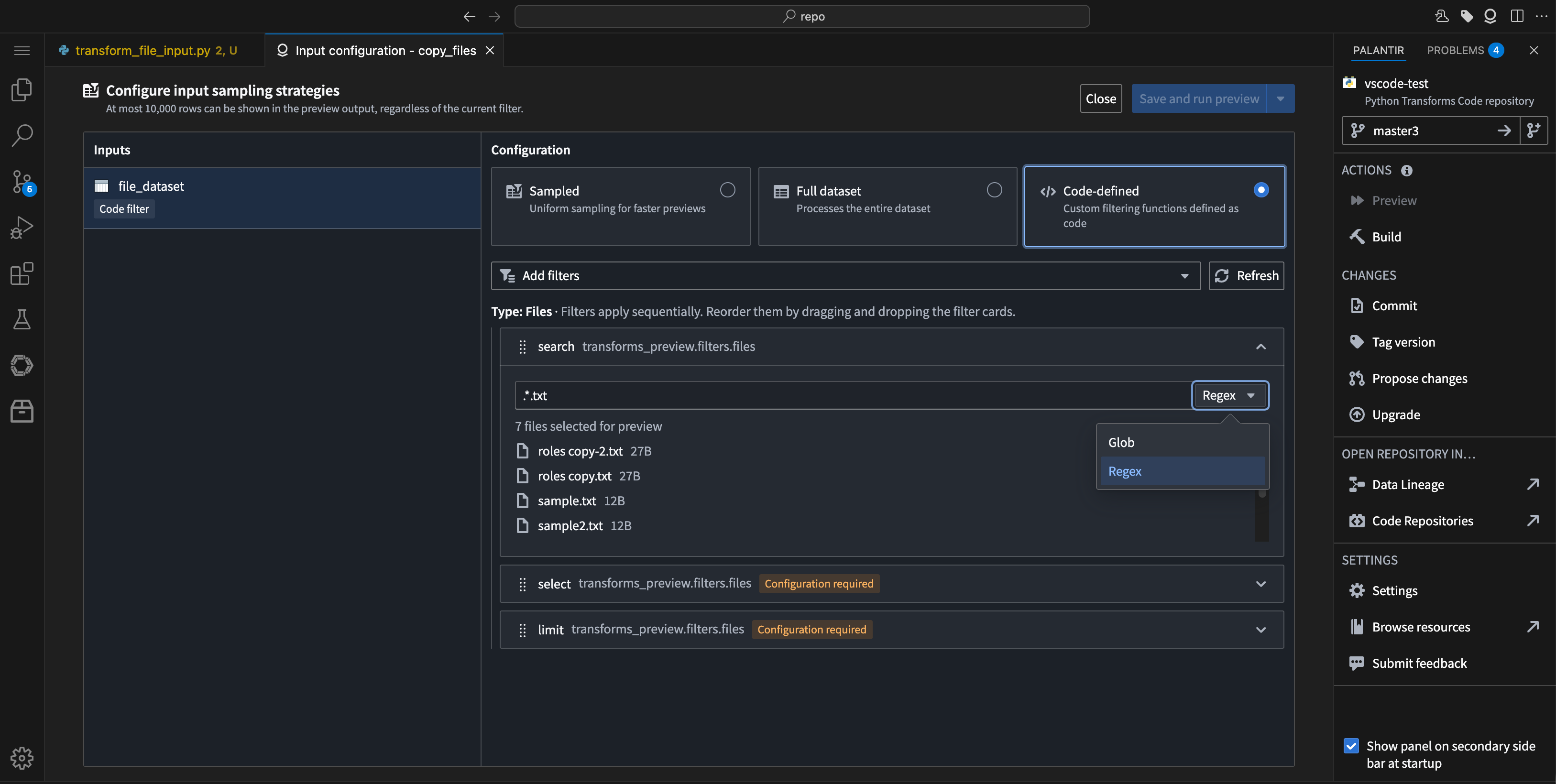Image resolution: width=1556 pixels, height=784 pixels.
Task: Click the Build action in Palantir panel
Action: (1387, 236)
